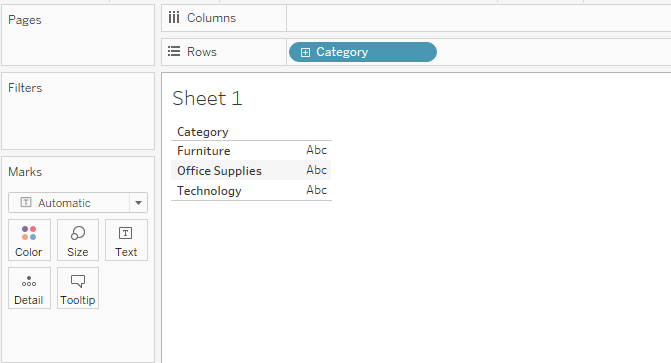Open the Tooltip marks card
This screenshot has height=363, width=671.
(78, 288)
